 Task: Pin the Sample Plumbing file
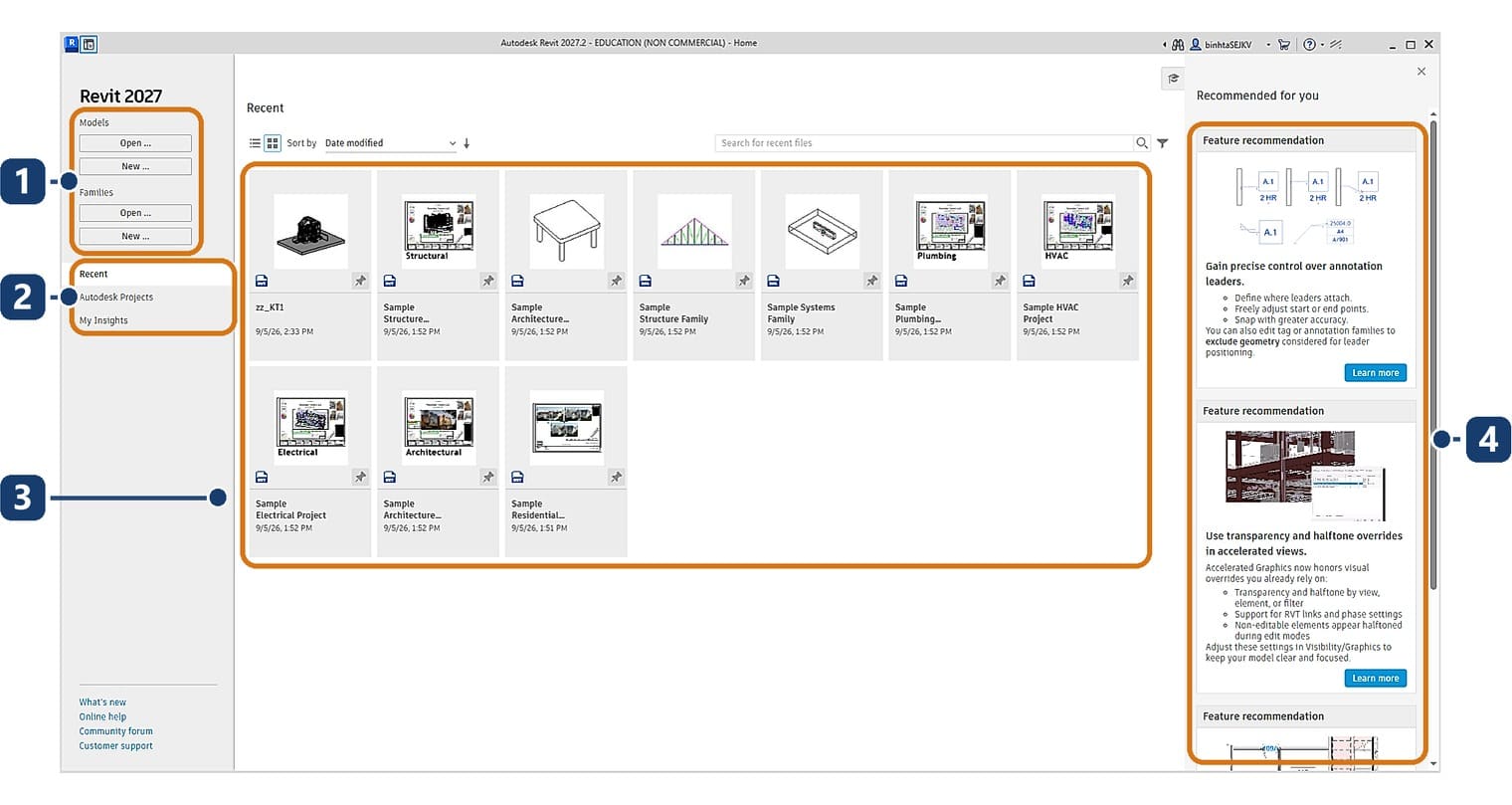click(1000, 282)
